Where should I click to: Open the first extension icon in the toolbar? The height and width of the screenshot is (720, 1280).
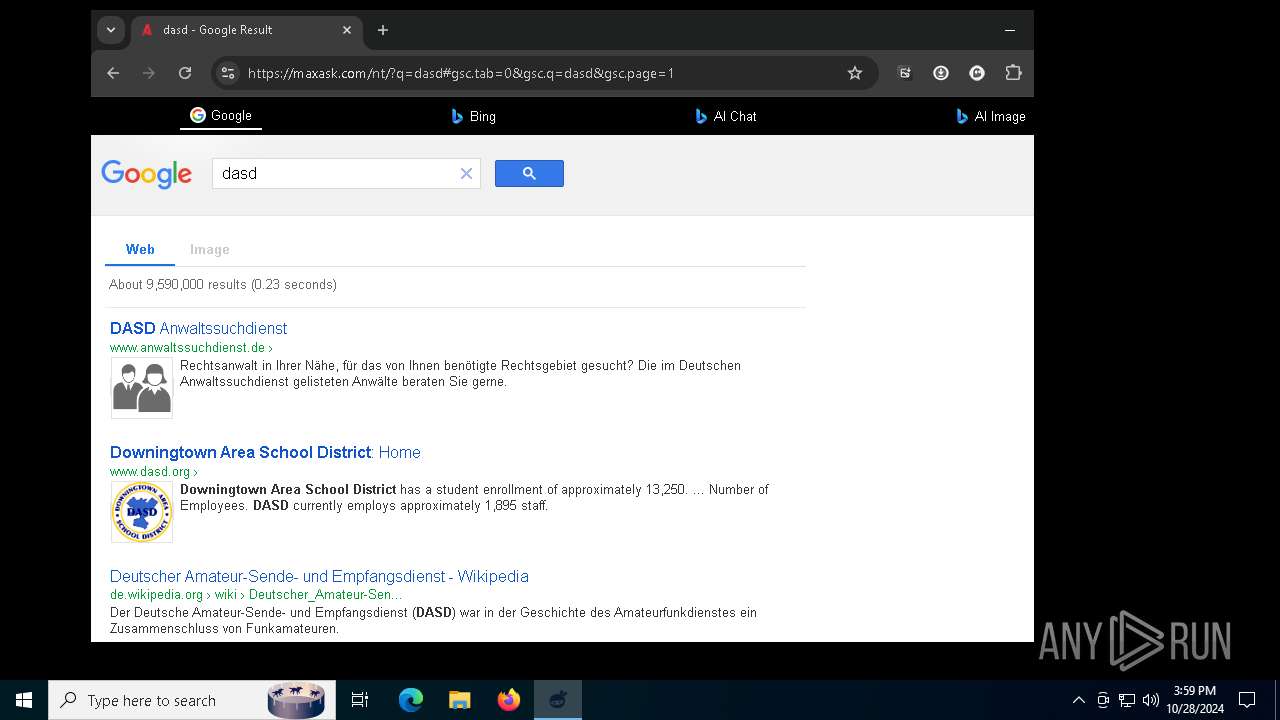(905, 73)
